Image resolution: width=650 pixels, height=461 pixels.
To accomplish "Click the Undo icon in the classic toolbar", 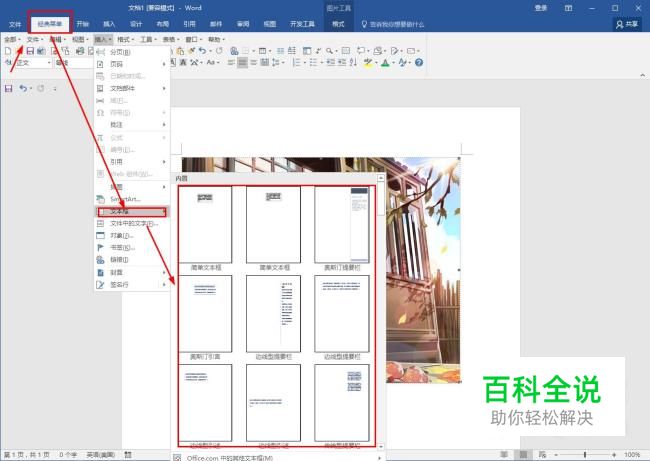I will (x=203, y=51).
